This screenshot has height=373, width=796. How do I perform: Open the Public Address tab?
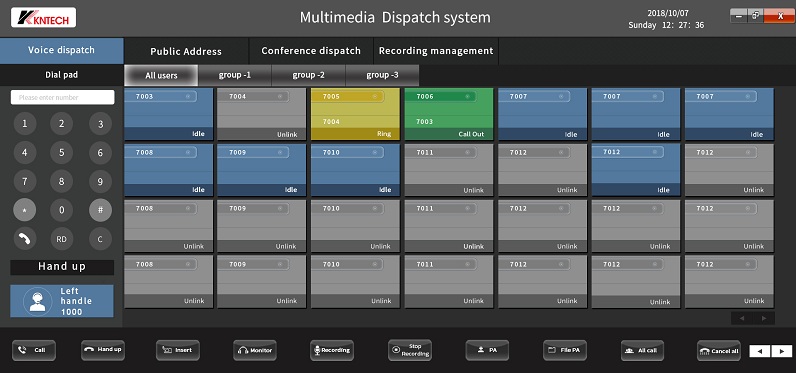point(186,51)
